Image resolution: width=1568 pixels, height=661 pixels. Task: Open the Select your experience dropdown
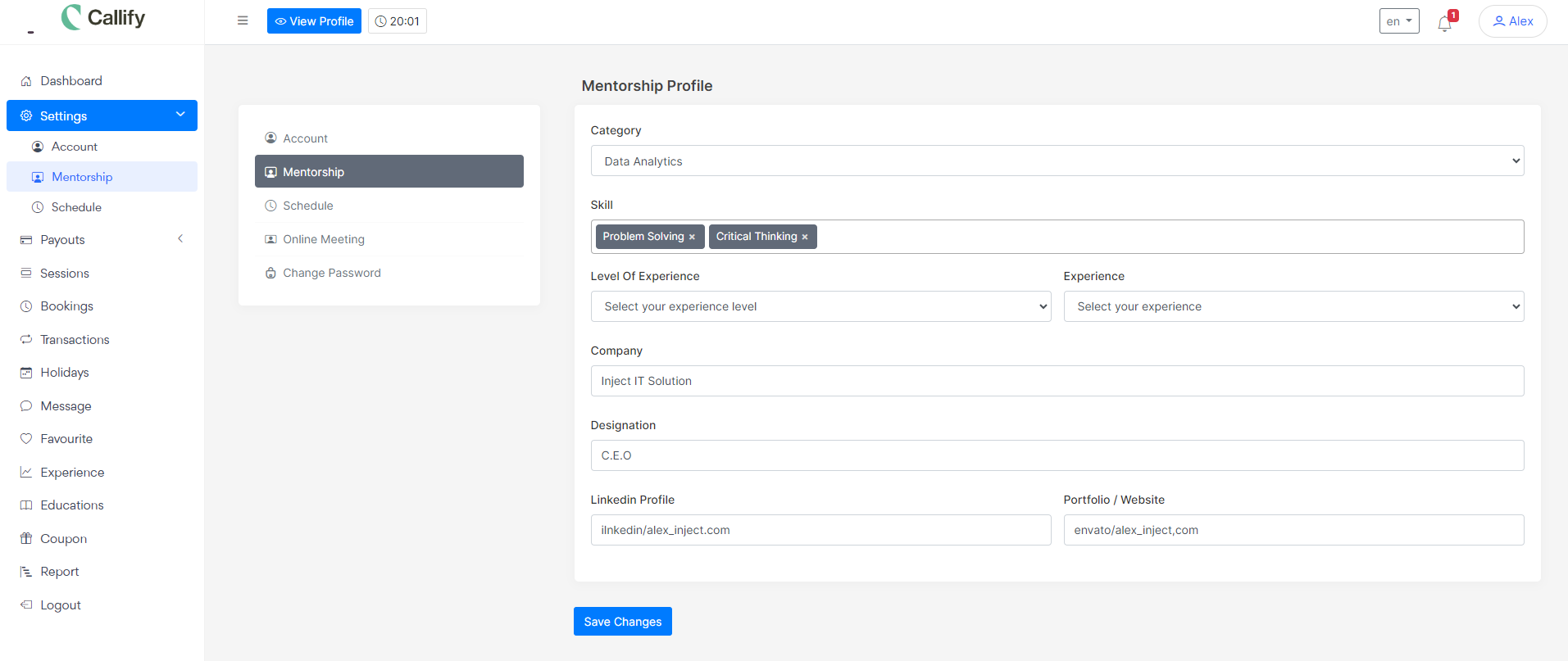(1293, 306)
